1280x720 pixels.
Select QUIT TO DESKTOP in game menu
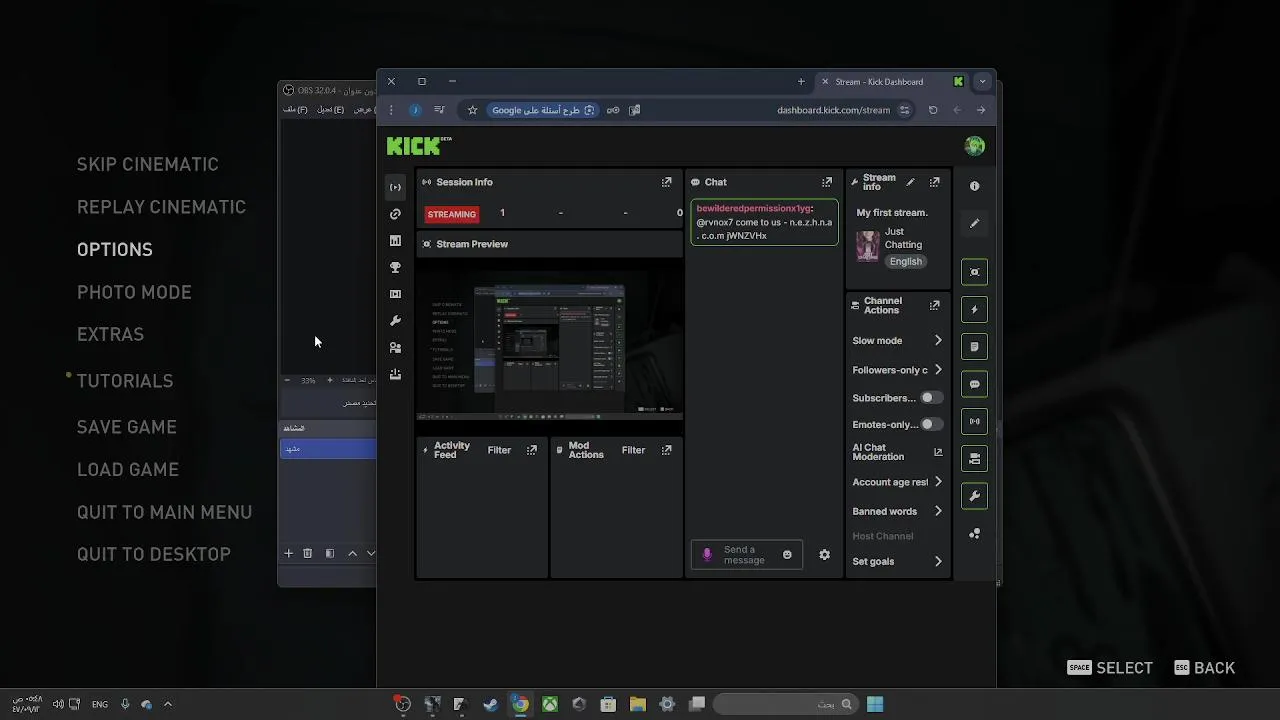pyautogui.click(x=154, y=554)
